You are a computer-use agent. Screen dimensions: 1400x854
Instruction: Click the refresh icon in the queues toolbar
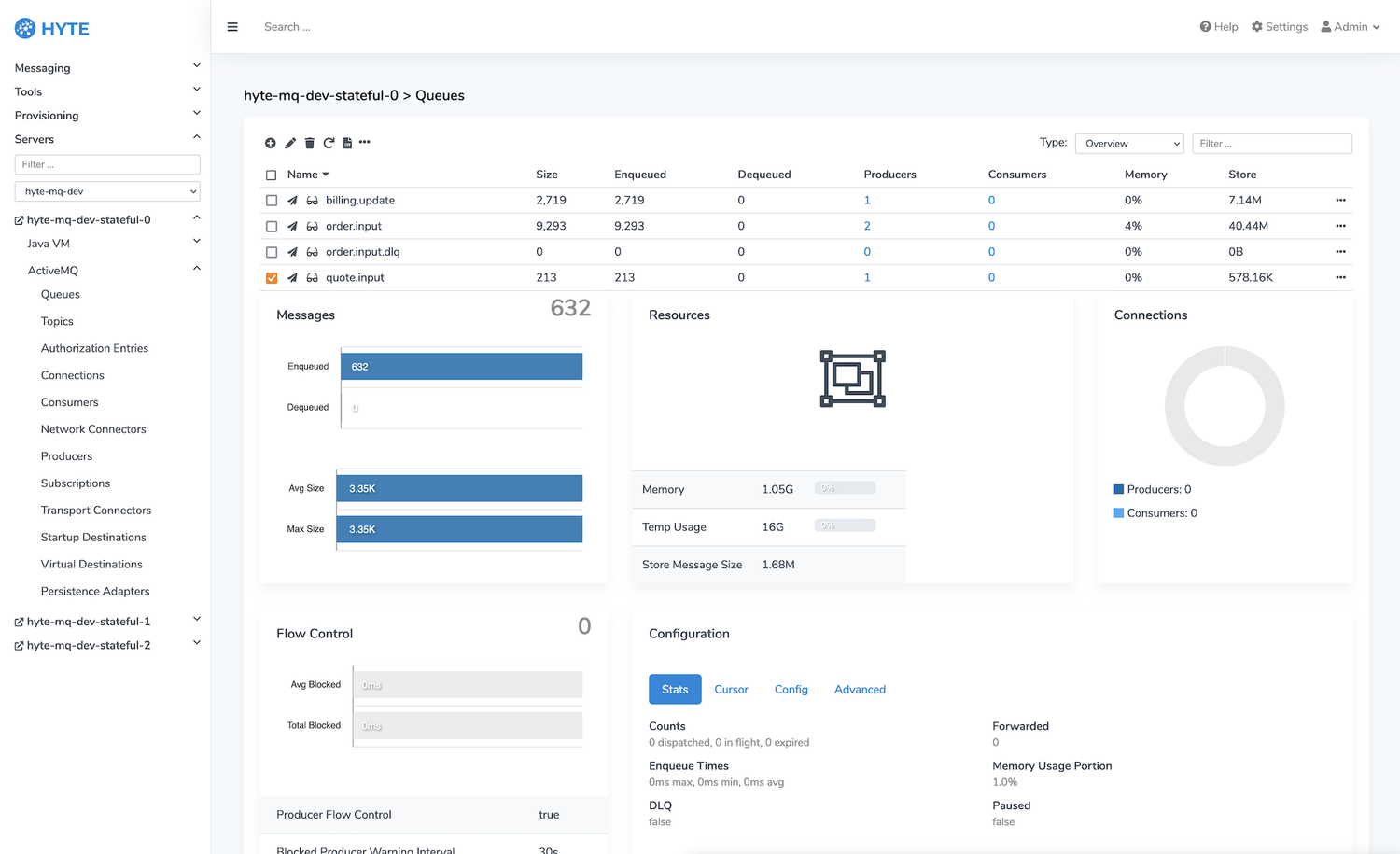tap(329, 143)
